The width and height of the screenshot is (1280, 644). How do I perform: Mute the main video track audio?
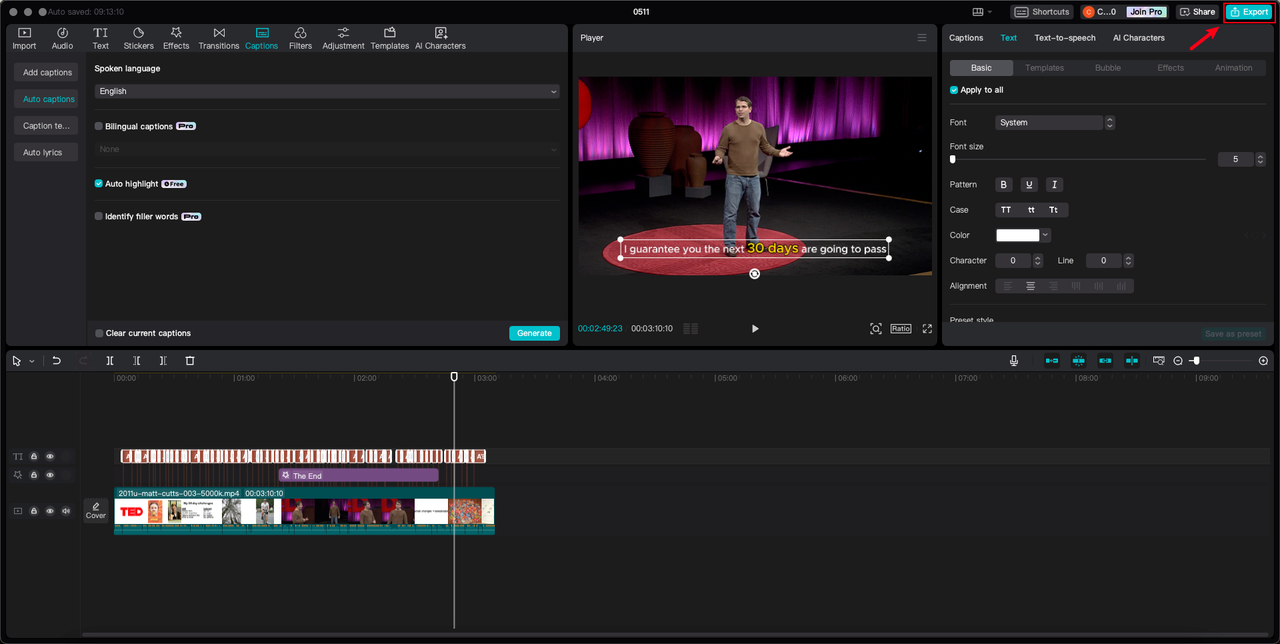[x=66, y=511]
